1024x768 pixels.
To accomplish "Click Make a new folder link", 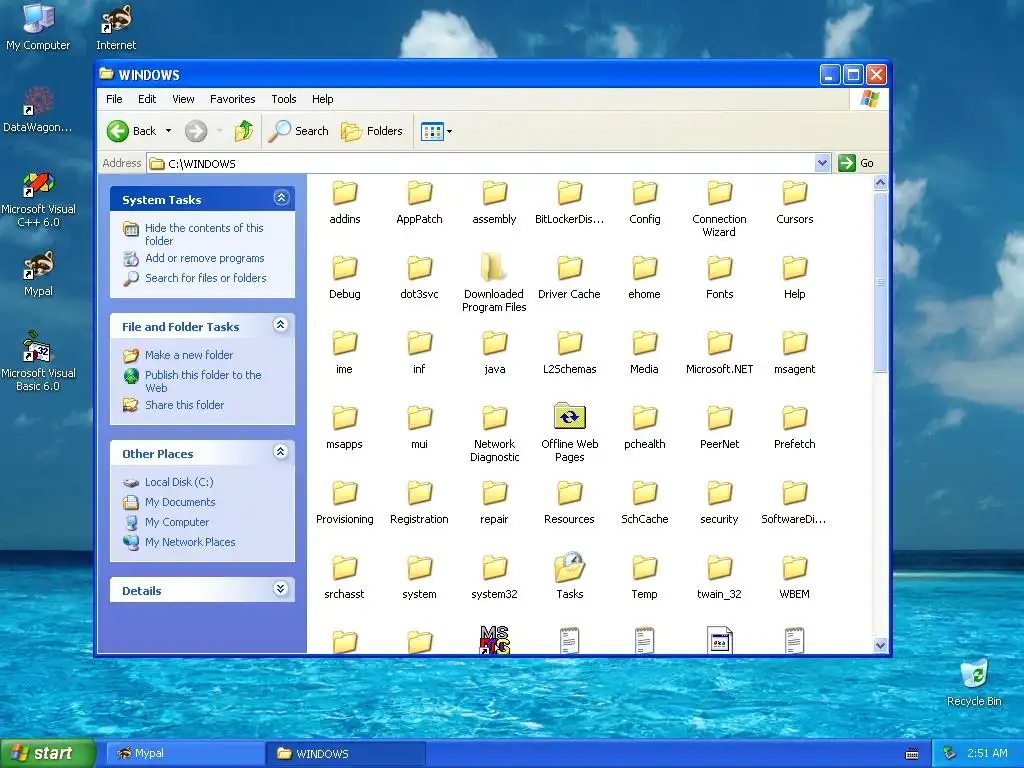I will tap(189, 355).
